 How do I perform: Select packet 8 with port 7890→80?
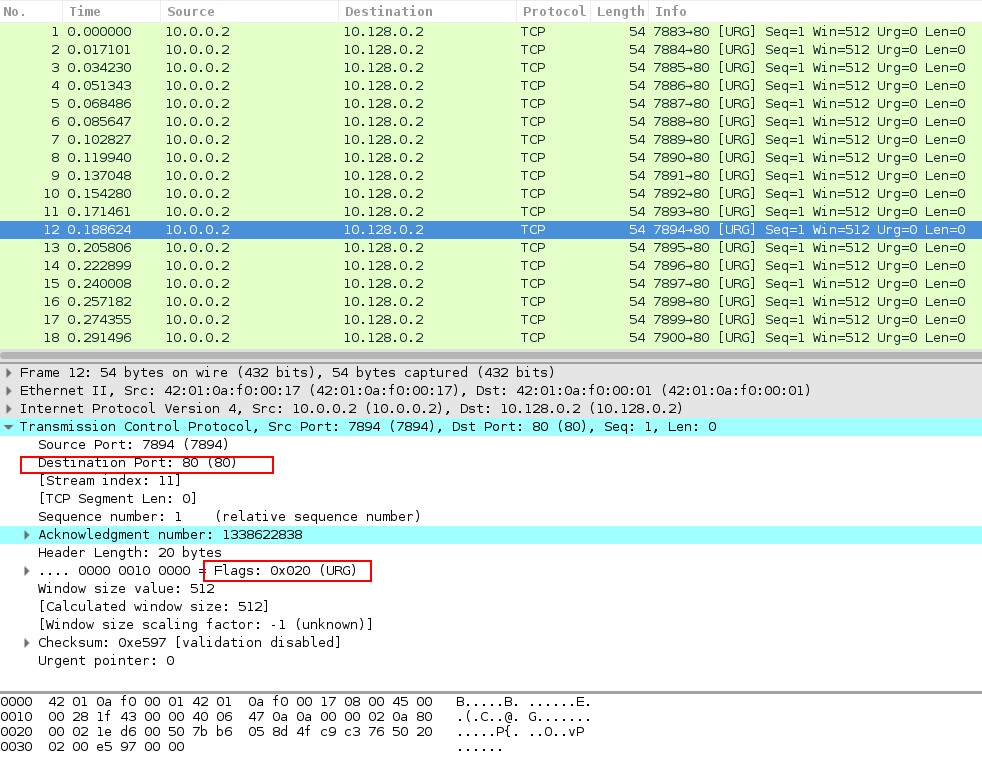point(491,158)
